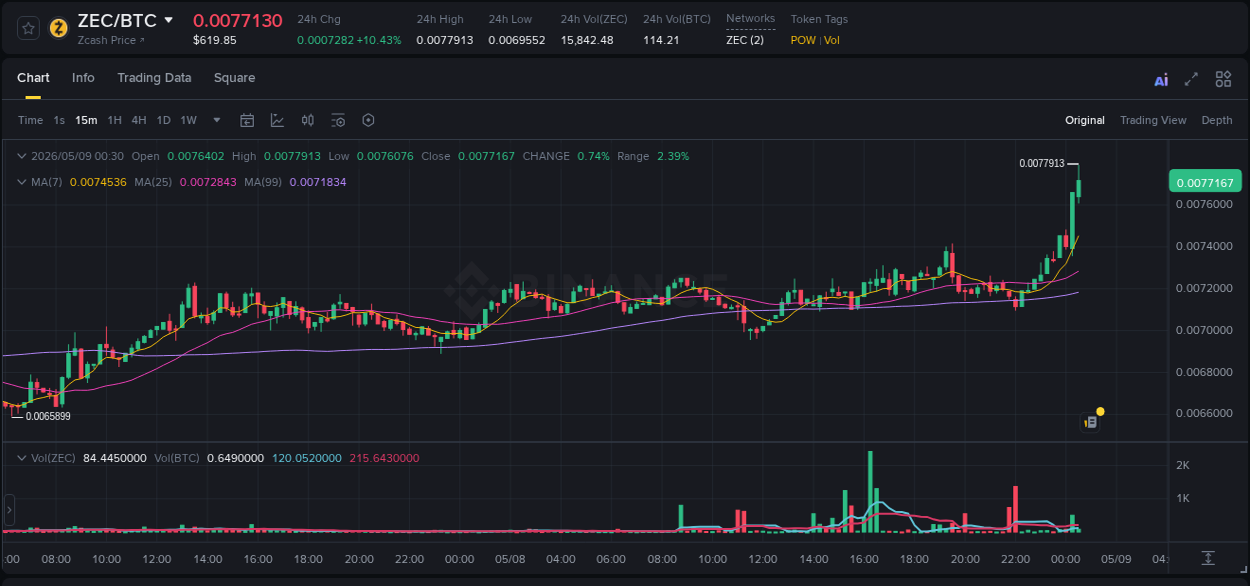Expand chart to fullscreen

(x=1191, y=79)
